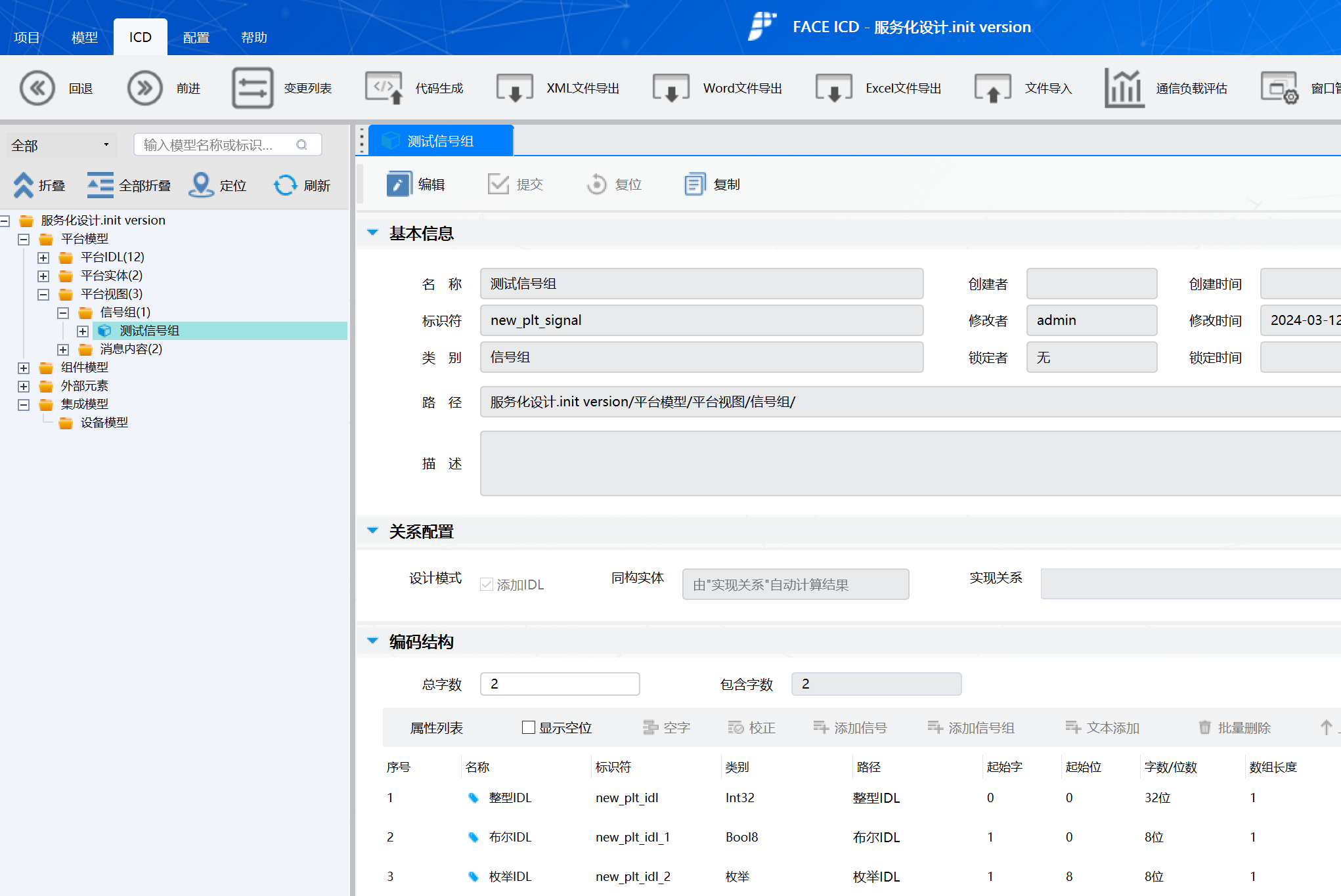The width and height of the screenshot is (1341, 896).
Task: Click the 同构实体 field
Action: 796,584
